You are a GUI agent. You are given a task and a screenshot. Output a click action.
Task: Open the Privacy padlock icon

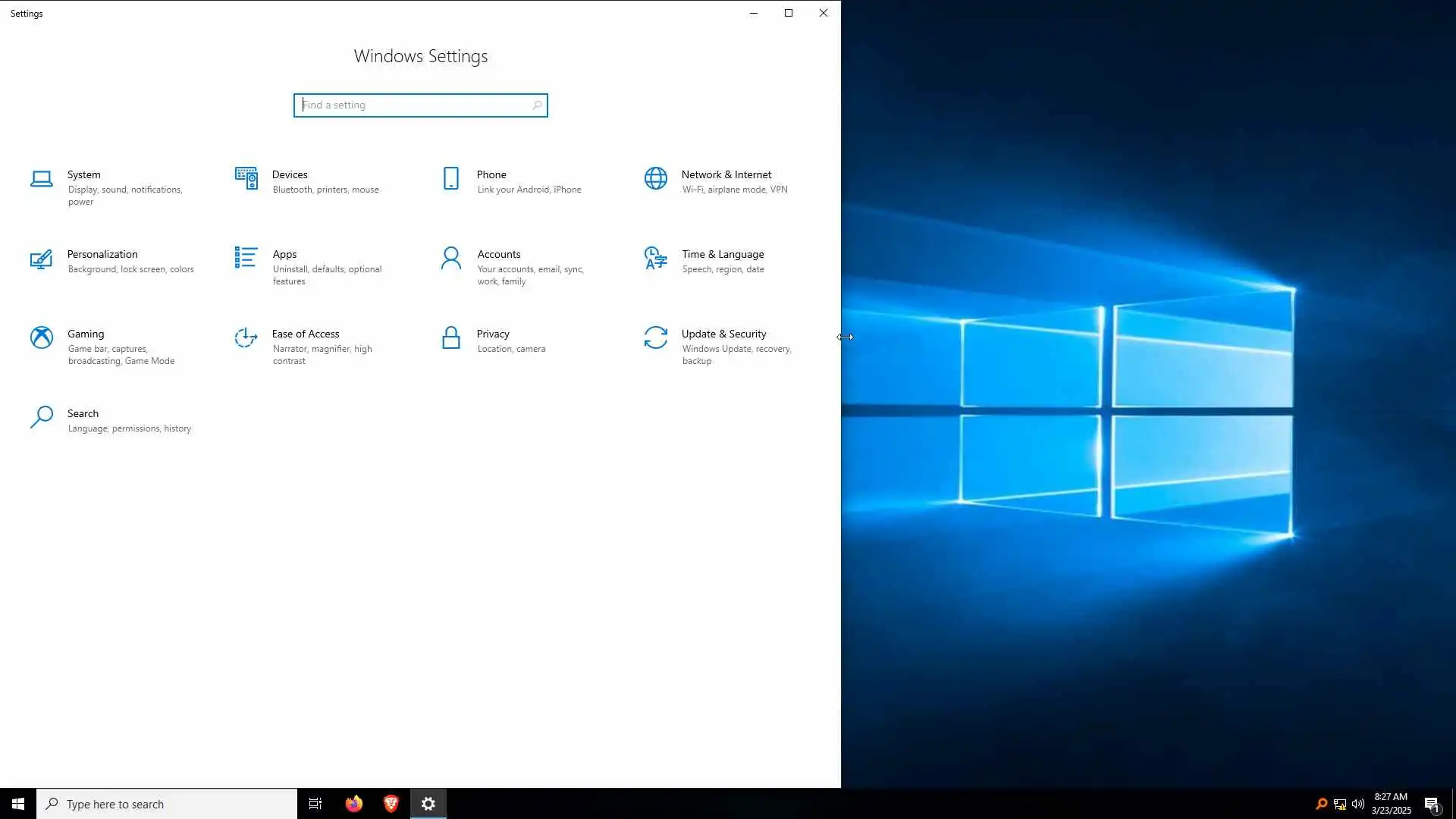click(450, 338)
